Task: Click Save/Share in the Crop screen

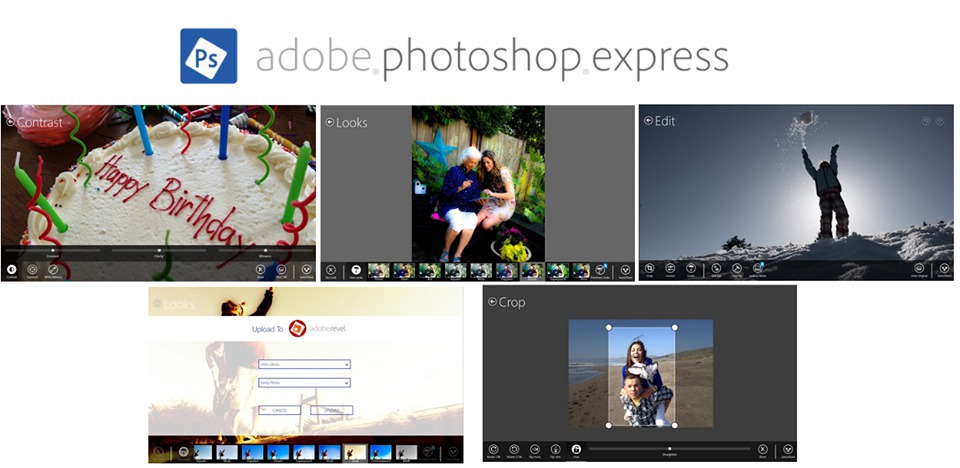Action: [x=788, y=449]
